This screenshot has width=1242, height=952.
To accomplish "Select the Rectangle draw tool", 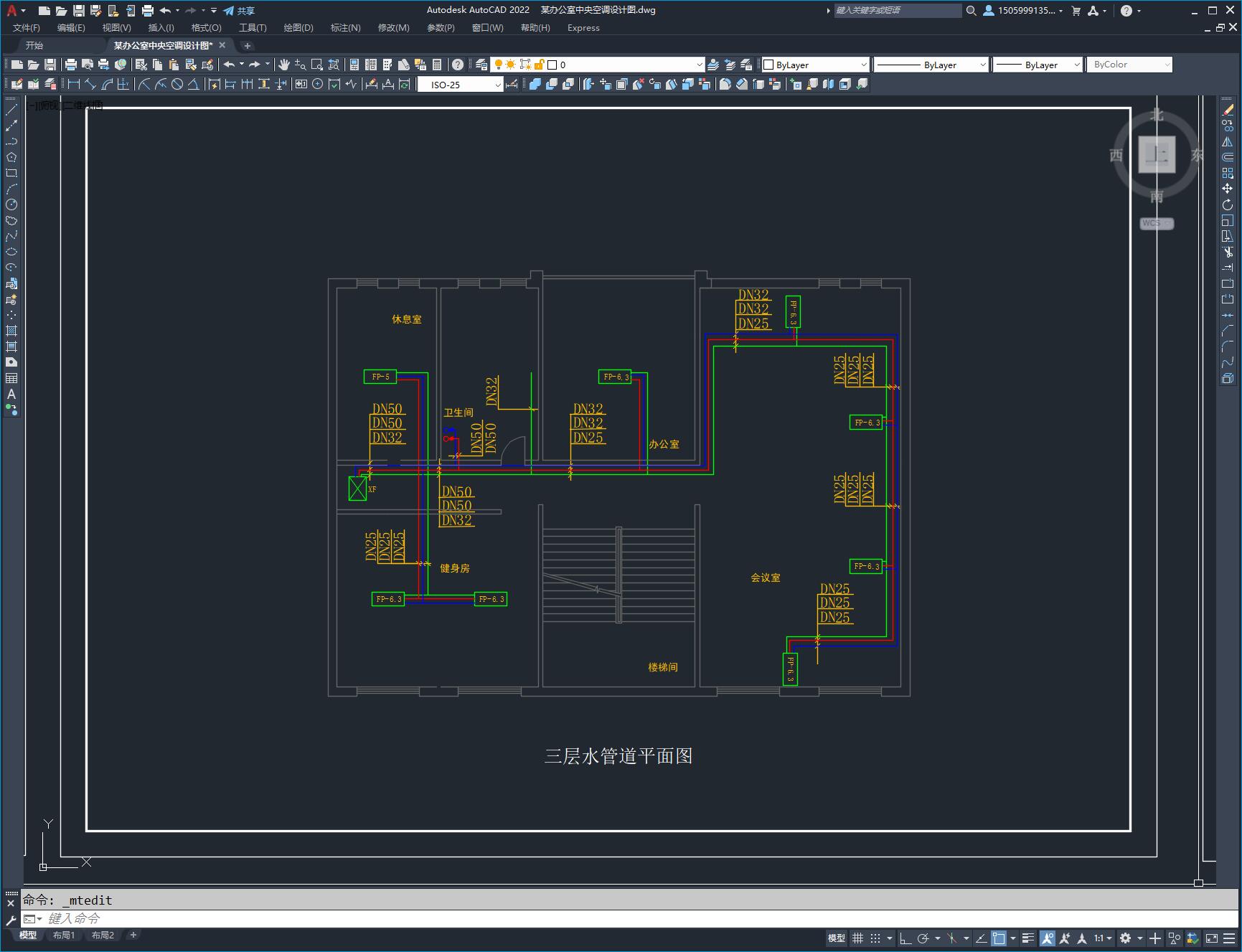I will [11, 173].
